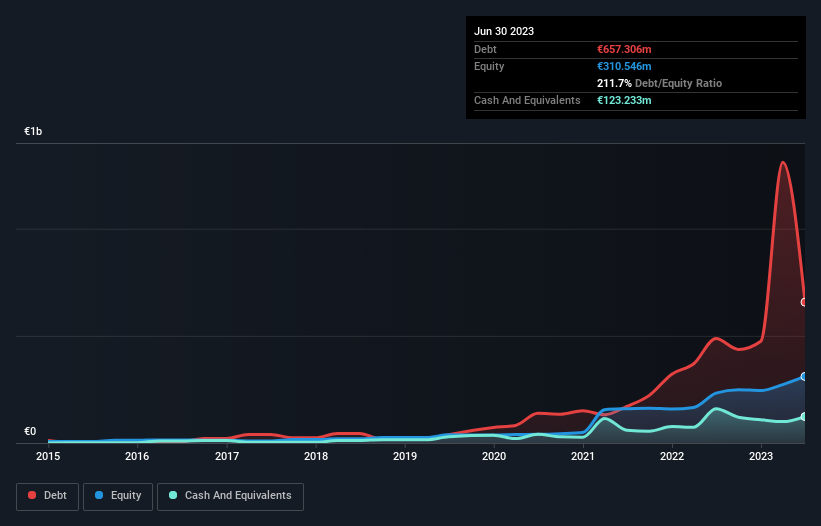Click the Equity row label in tooltip
This screenshot has width=821, height=526.
(489, 66)
